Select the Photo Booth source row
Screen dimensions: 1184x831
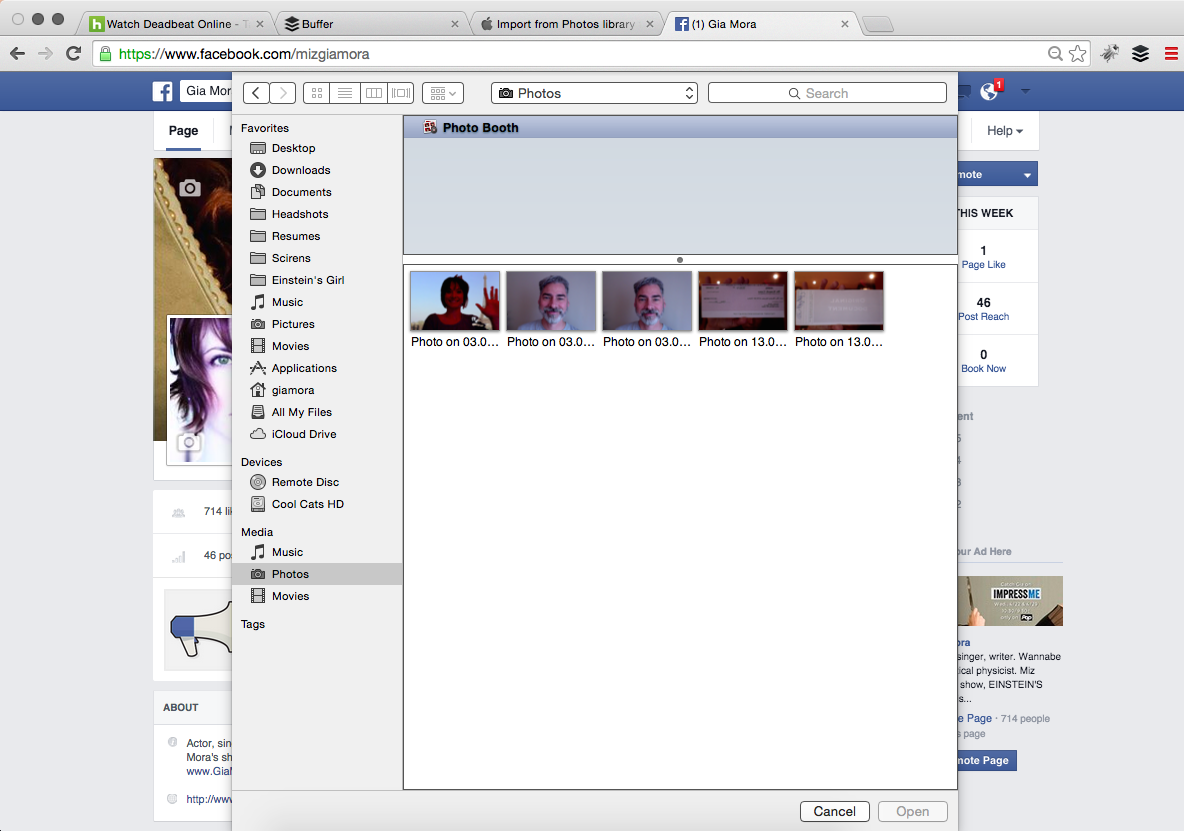coord(680,128)
